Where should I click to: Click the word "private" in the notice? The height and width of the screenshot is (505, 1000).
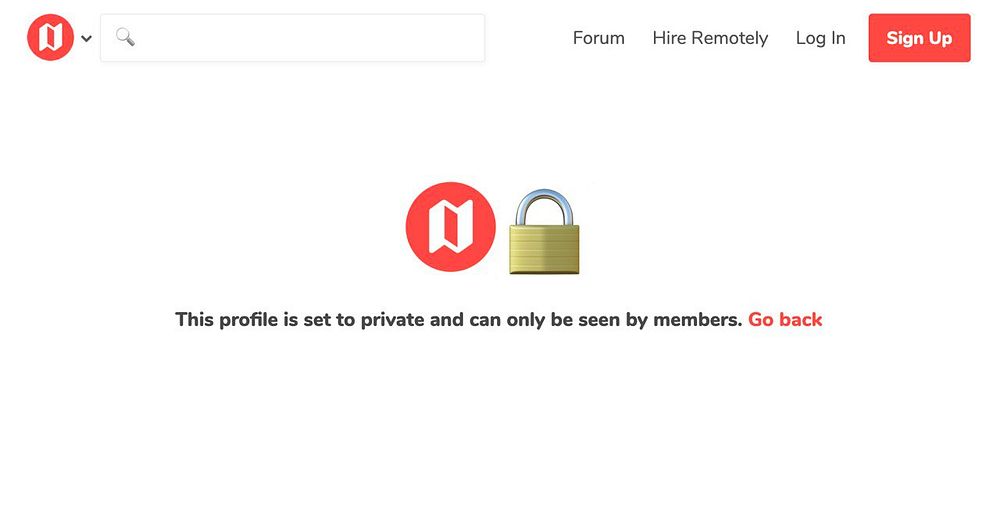point(398,320)
